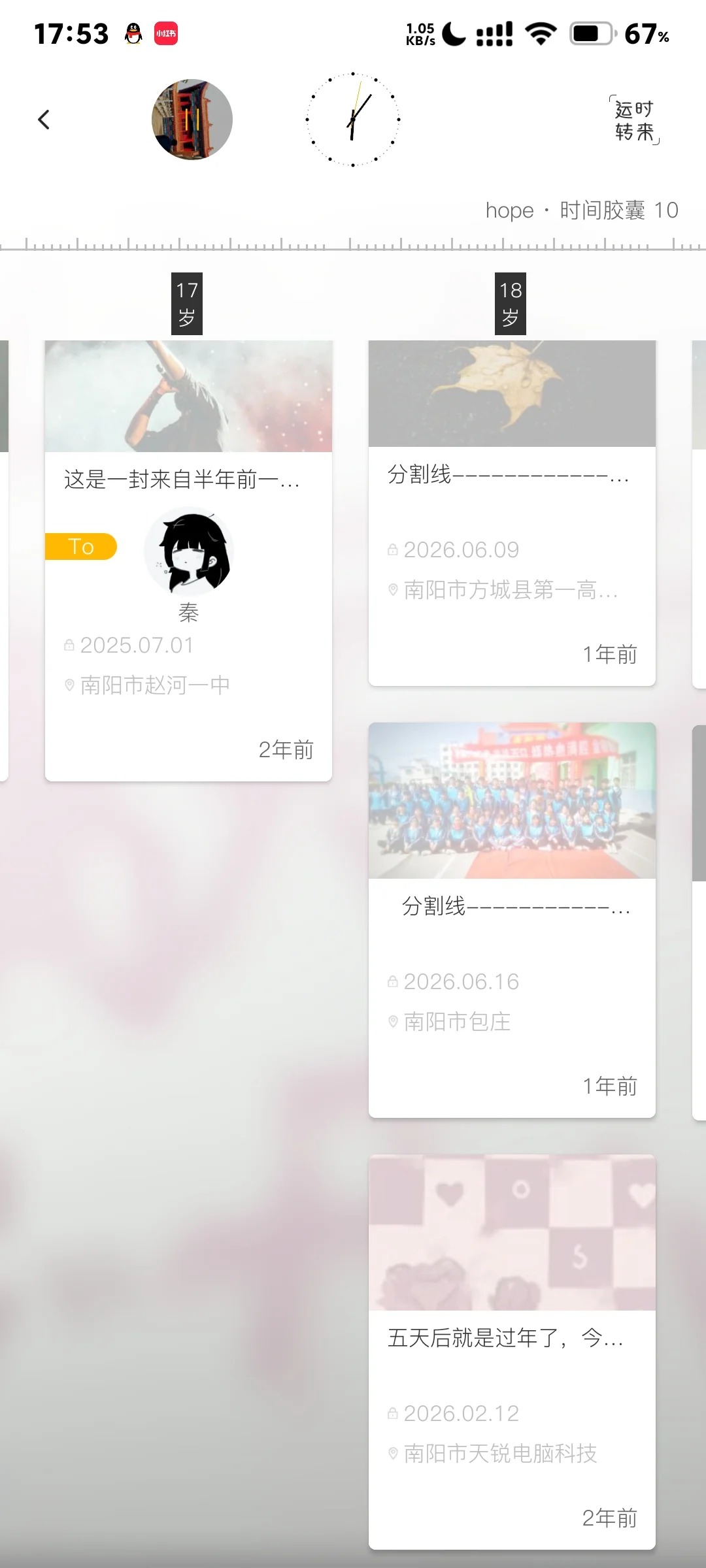Tap location 南阳市方城县第一高…
Screen dimensions: 706x1568
[x=511, y=590]
